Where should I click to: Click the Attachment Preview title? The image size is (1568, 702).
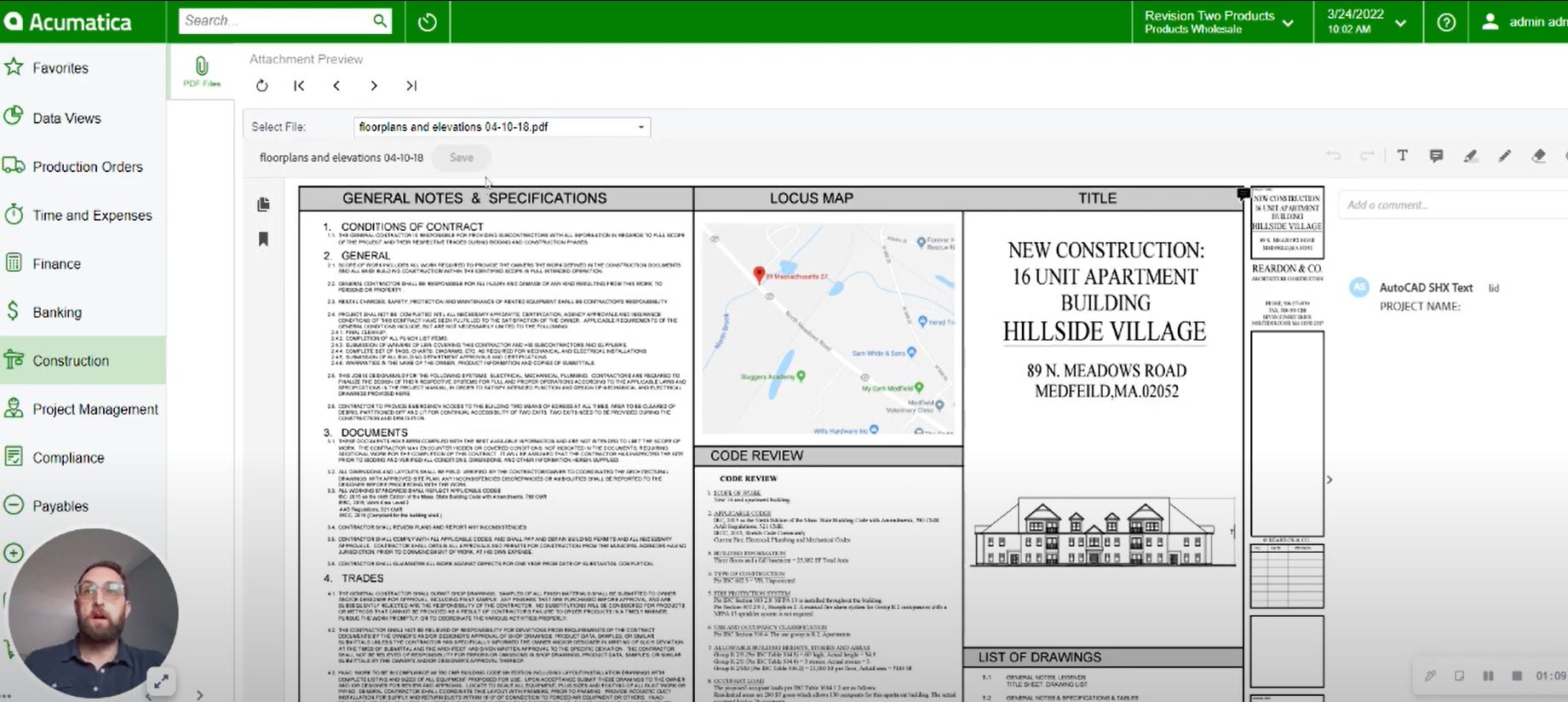tap(306, 59)
